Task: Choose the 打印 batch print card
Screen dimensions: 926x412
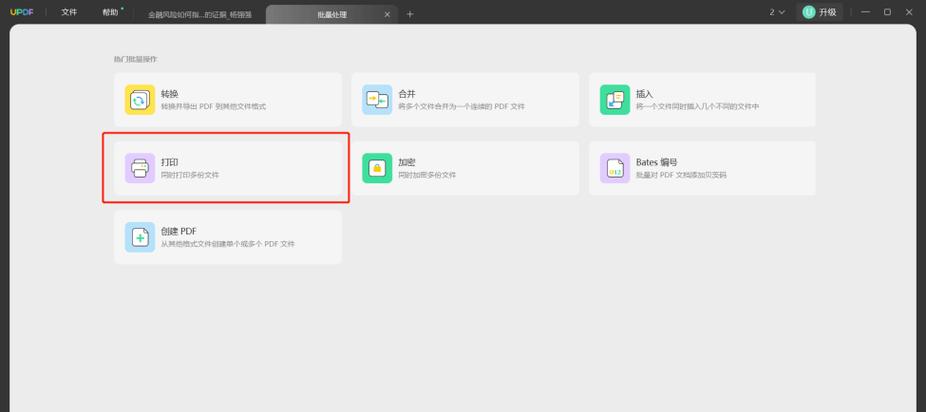Action: (x=228, y=168)
